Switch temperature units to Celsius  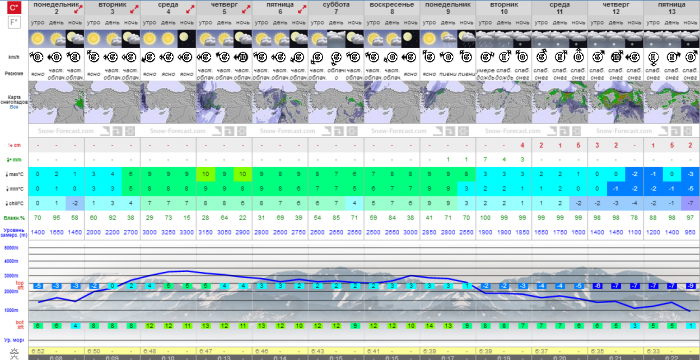[x=14, y=8]
